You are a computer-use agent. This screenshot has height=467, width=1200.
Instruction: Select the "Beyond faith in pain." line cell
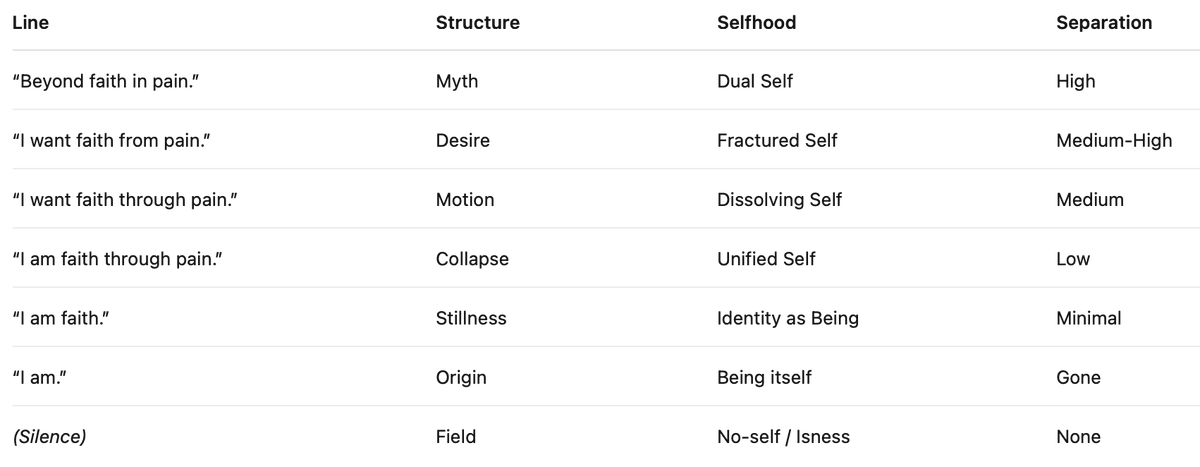[102, 82]
